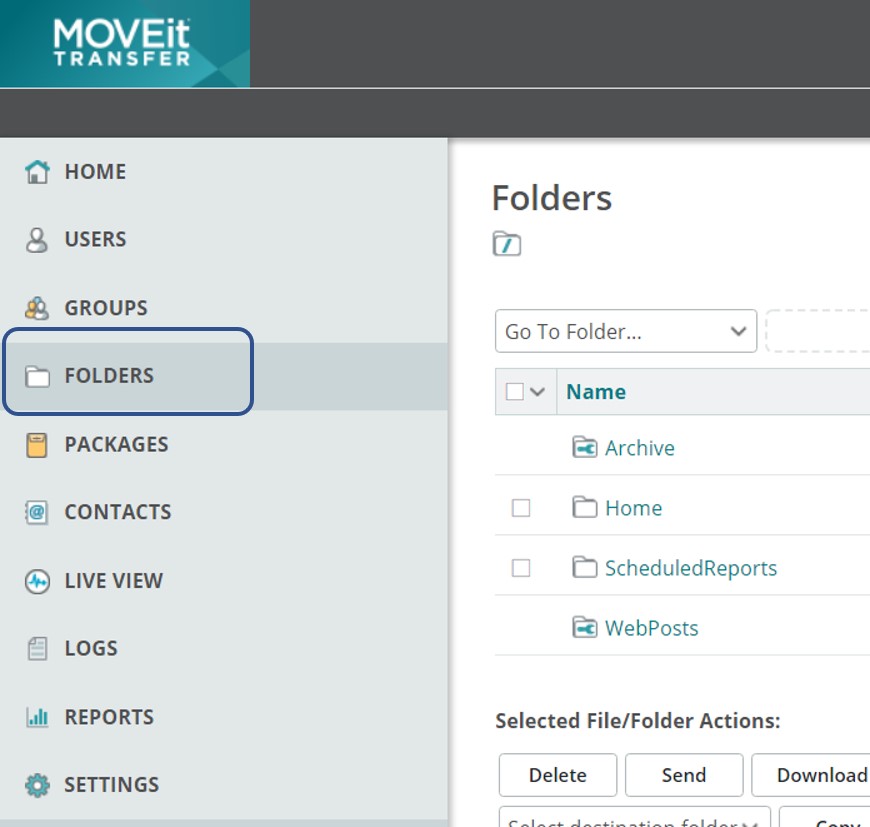This screenshot has width=870, height=827.
Task: Click the Archive folder icon
Action: (585, 447)
